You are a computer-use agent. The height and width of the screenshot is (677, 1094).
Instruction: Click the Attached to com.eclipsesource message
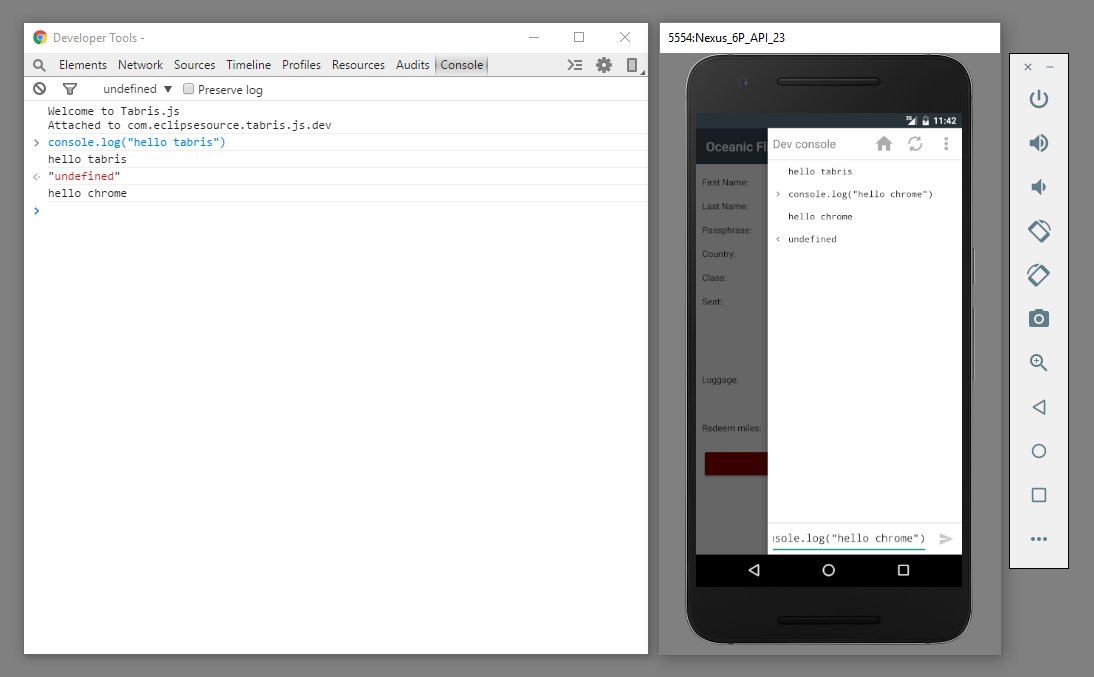(189, 126)
